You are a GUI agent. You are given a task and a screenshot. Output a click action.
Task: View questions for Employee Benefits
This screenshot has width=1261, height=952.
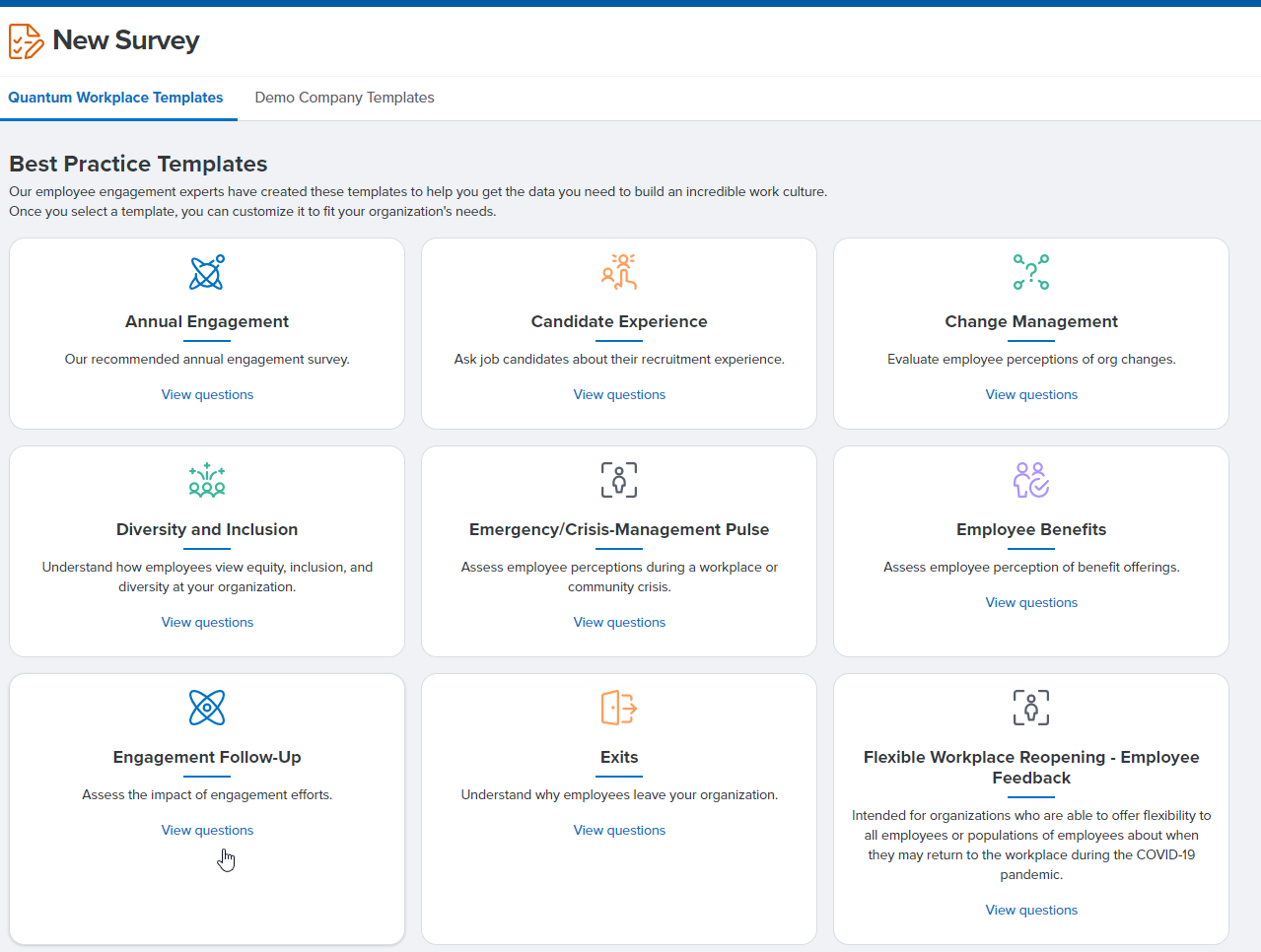click(1031, 602)
